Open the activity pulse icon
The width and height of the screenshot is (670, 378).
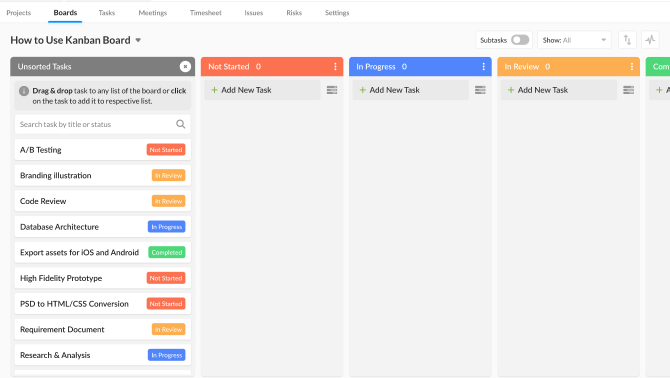pos(650,40)
